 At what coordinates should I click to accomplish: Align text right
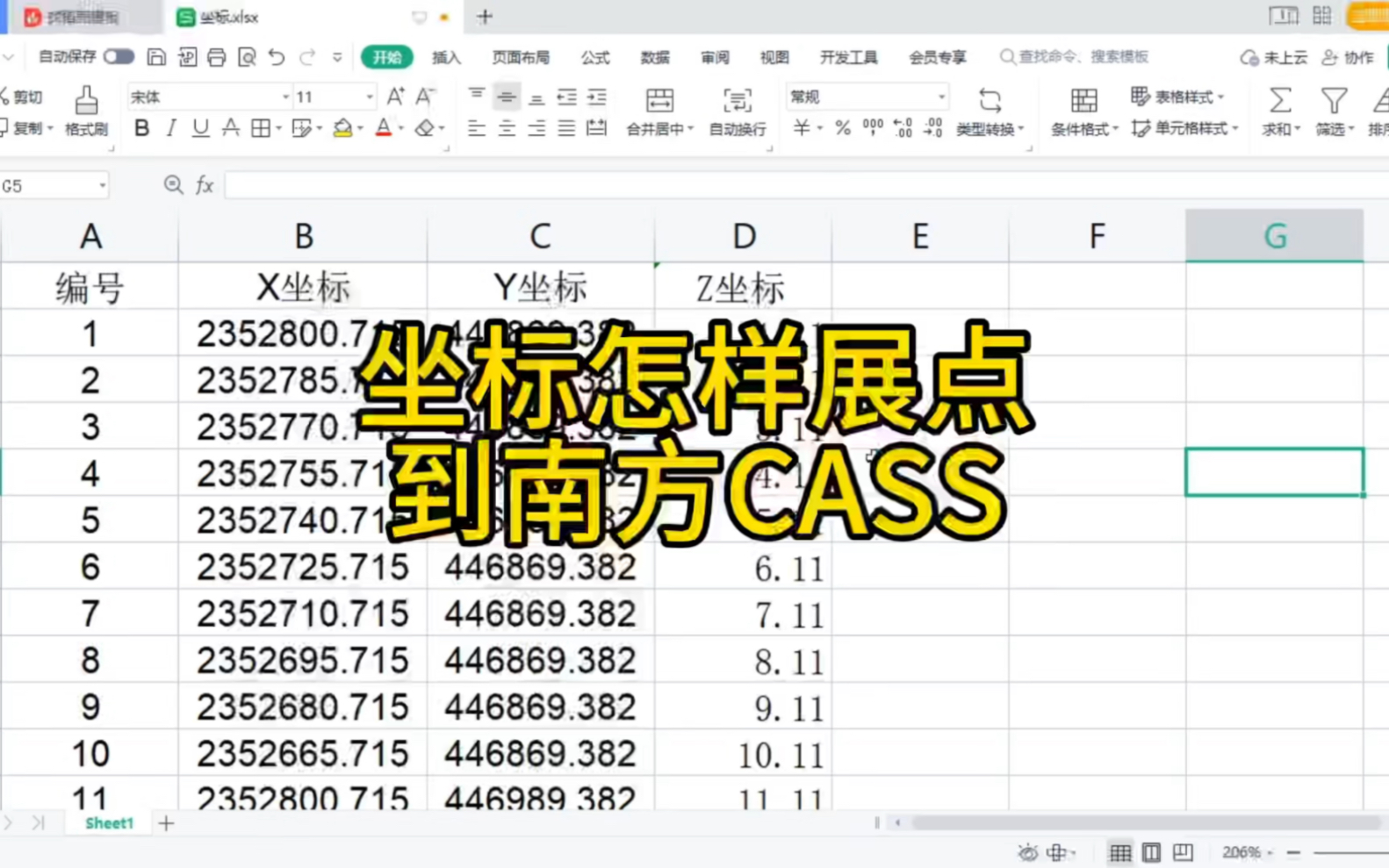pos(536,128)
